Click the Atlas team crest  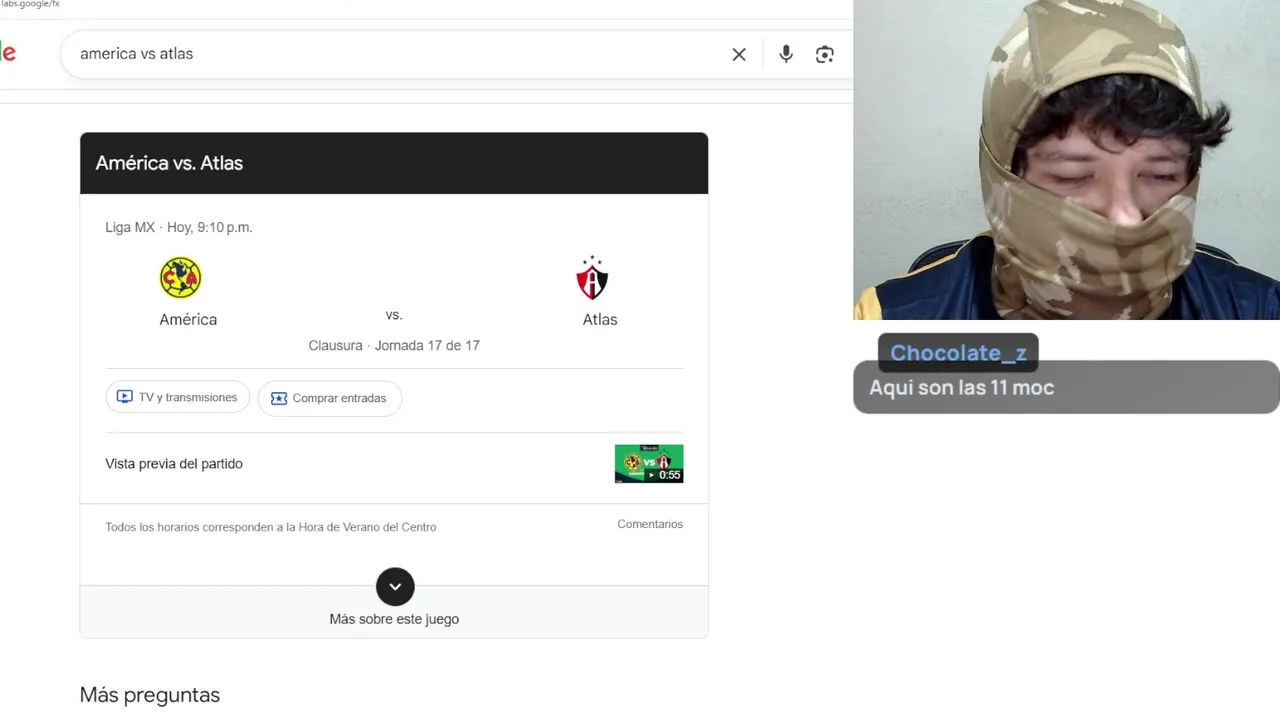[x=592, y=278]
